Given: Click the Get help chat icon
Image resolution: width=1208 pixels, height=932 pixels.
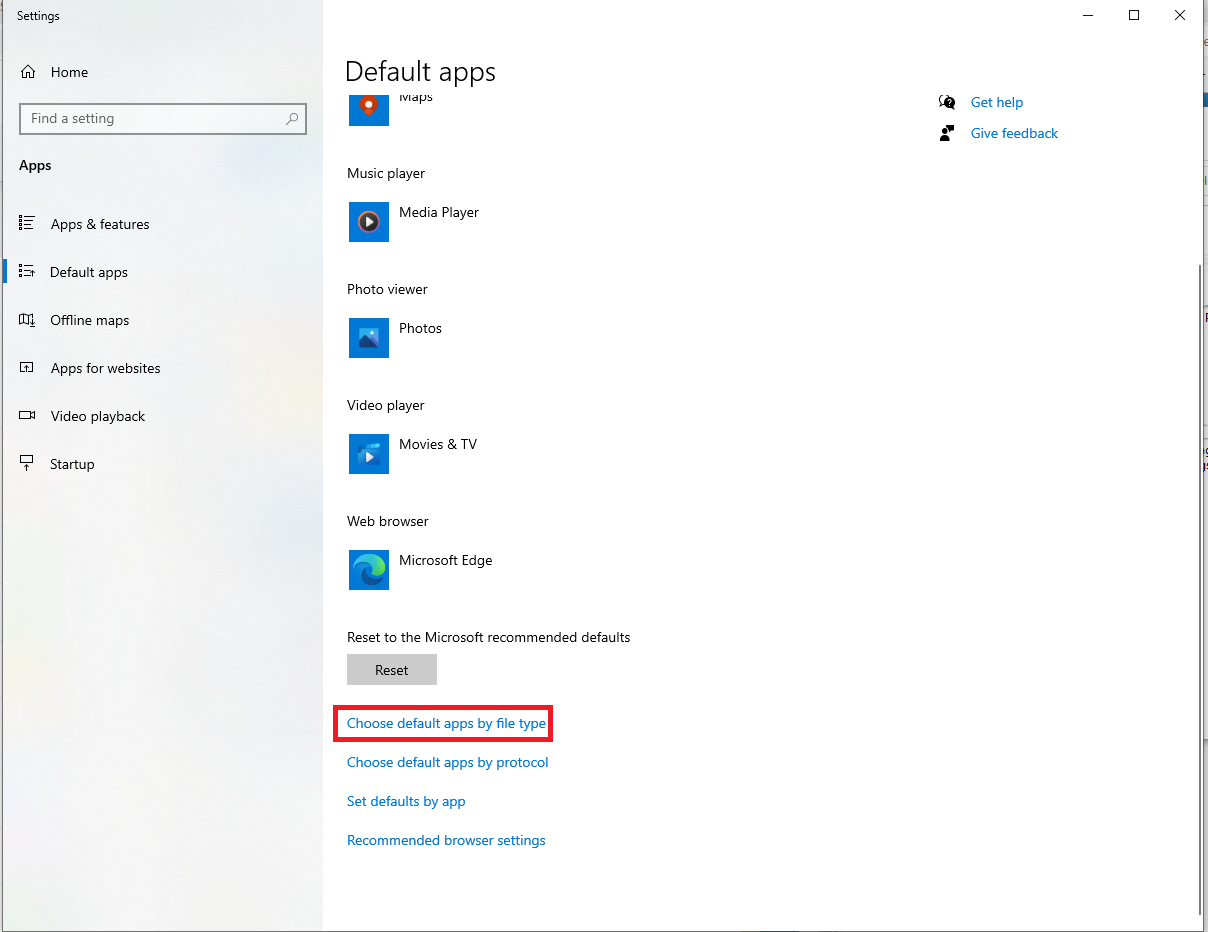Looking at the screenshot, I should pos(947,102).
